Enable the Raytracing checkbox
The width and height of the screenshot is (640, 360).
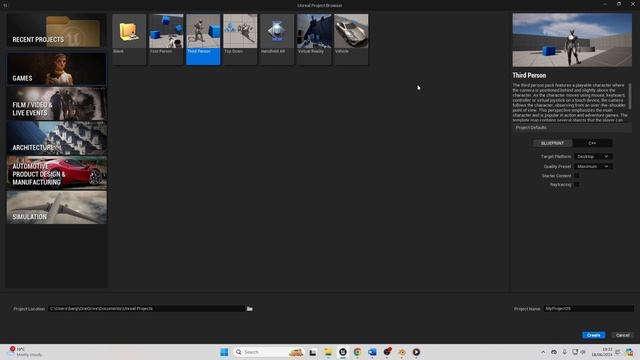click(x=577, y=184)
